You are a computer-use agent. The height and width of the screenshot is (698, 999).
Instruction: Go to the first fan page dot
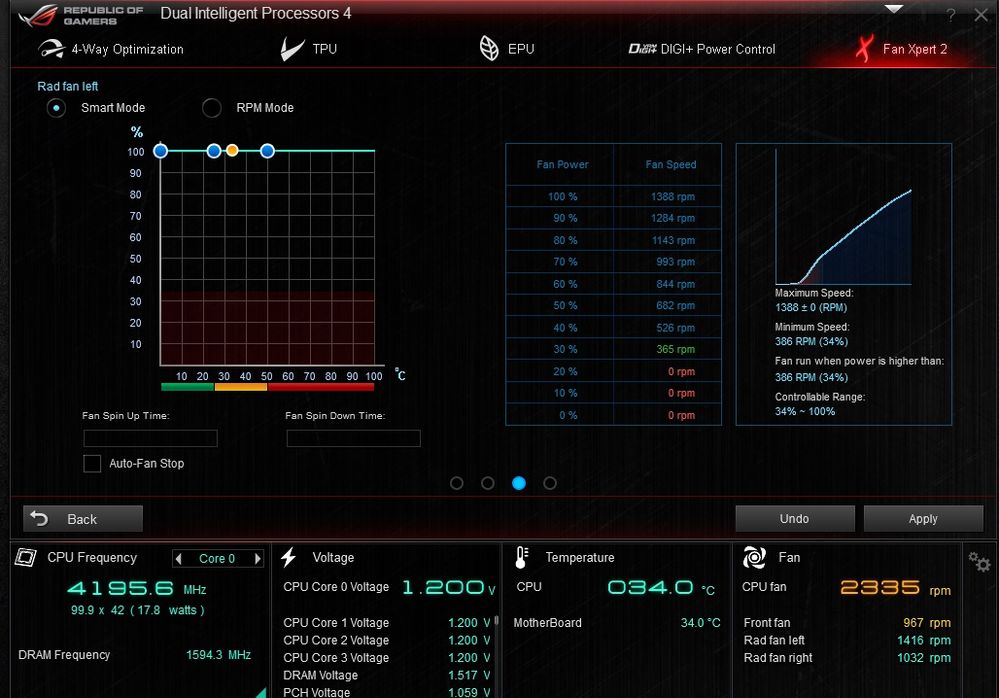(456, 483)
